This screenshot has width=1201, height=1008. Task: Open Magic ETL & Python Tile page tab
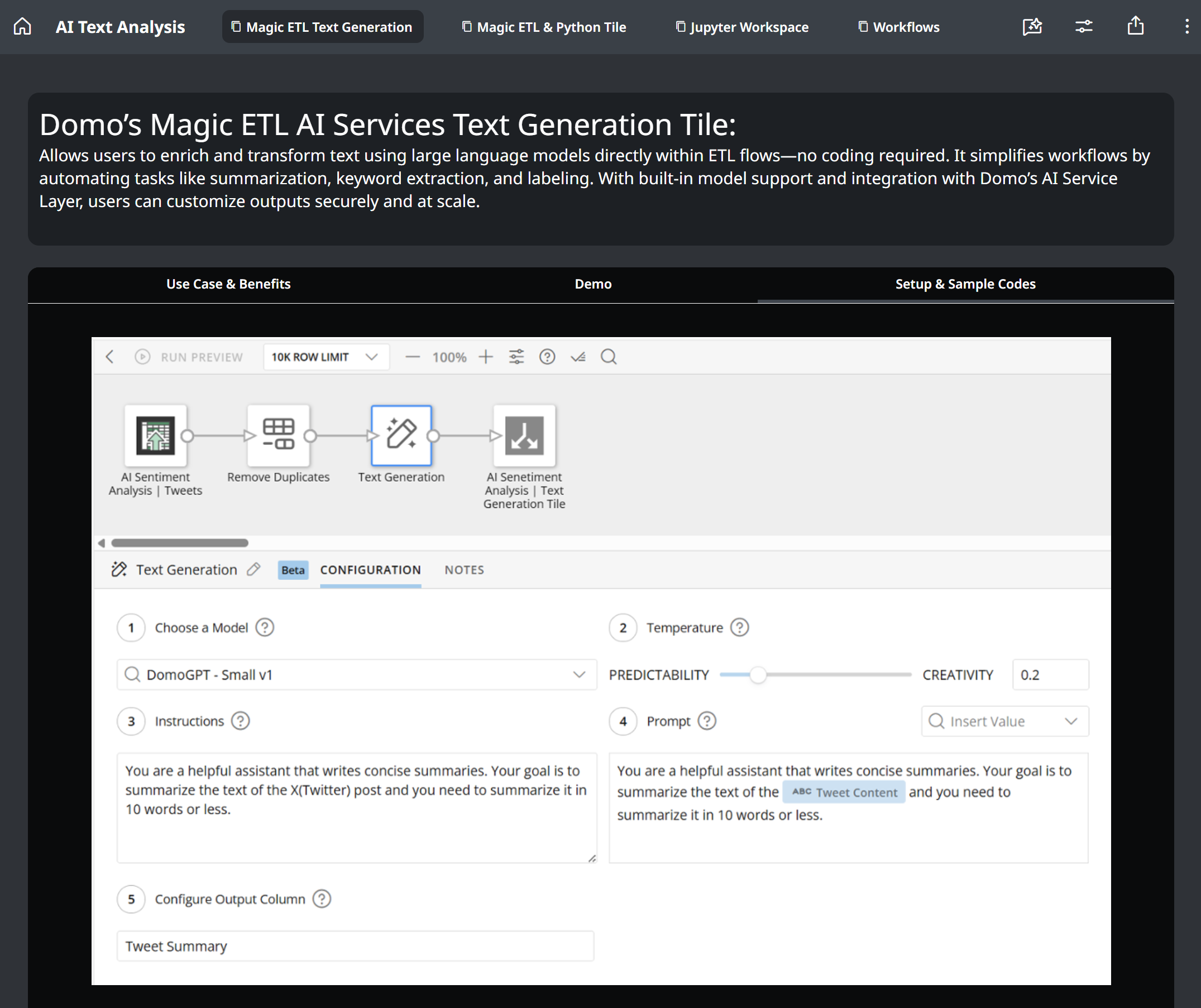click(544, 26)
